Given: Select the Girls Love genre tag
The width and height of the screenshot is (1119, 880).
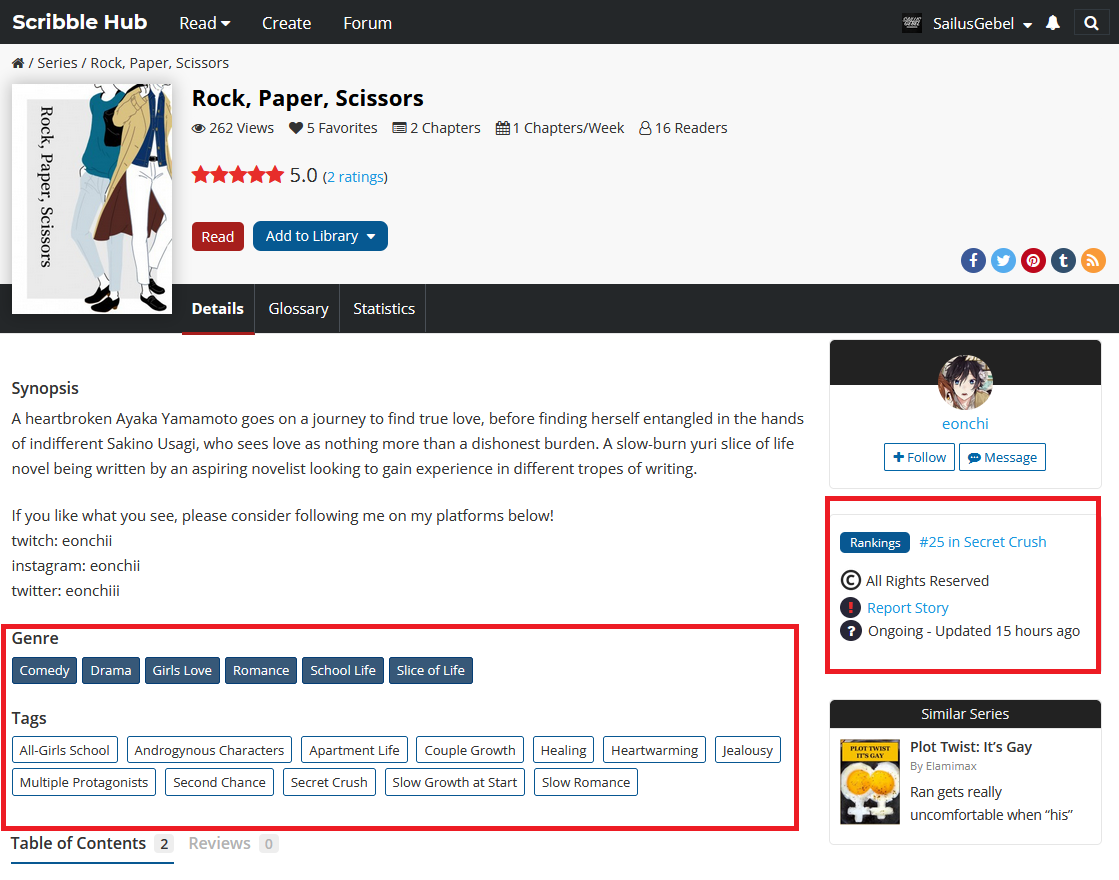Looking at the screenshot, I should [x=182, y=670].
